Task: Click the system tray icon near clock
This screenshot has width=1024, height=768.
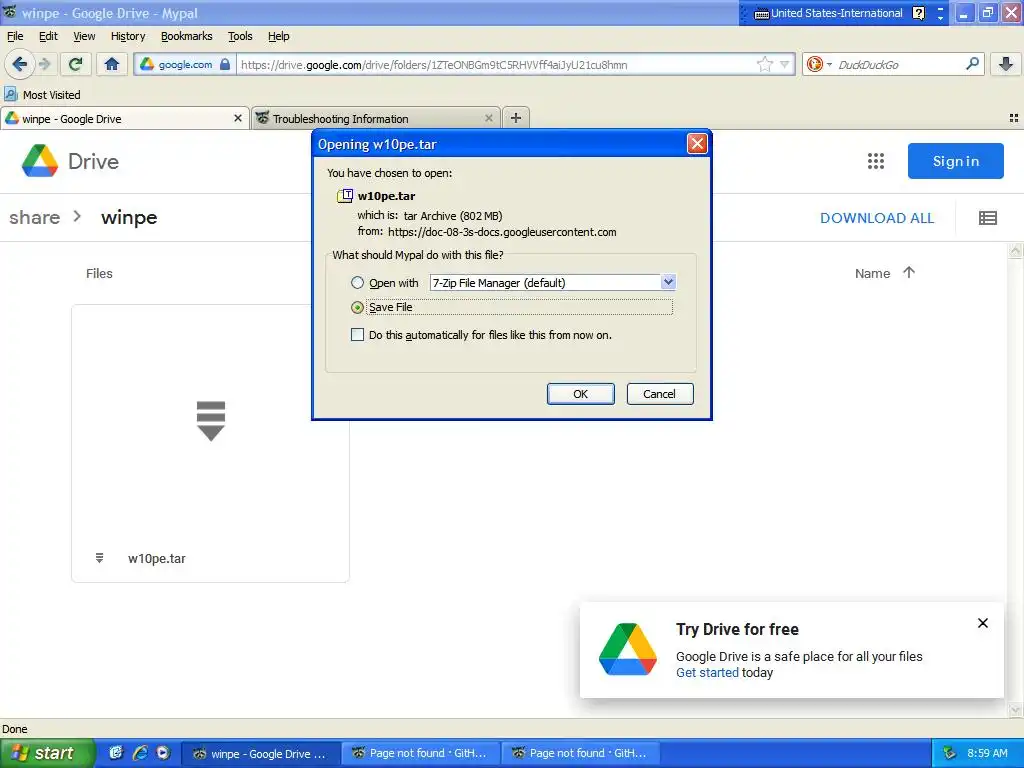Action: pos(950,753)
